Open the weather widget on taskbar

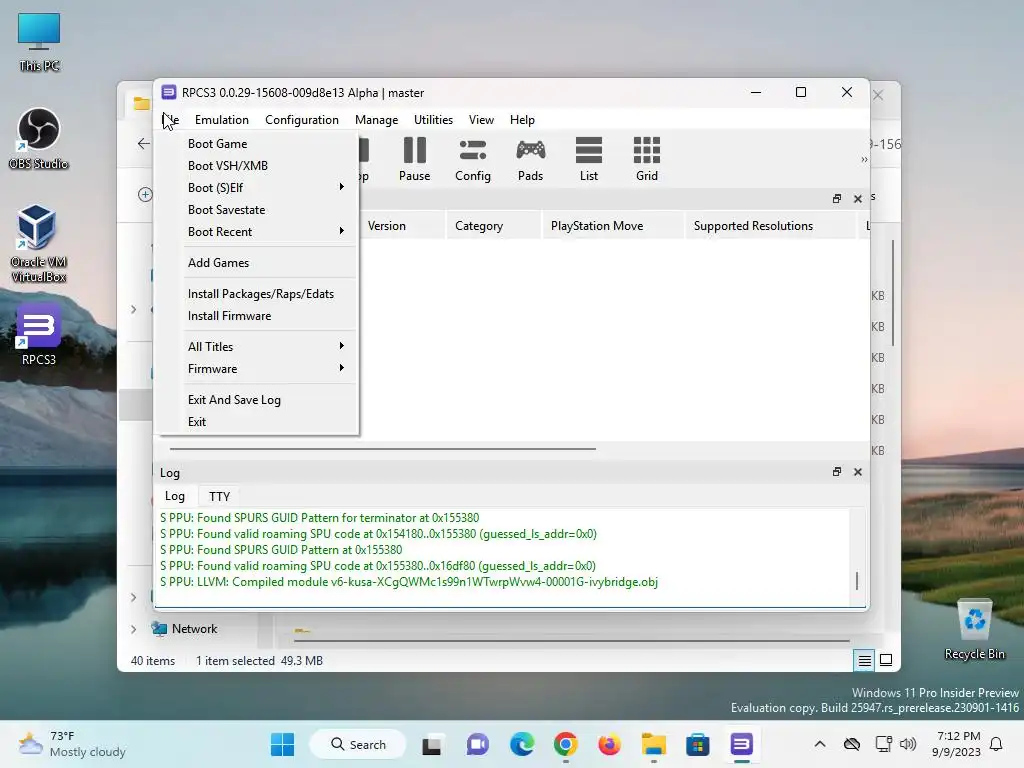point(72,744)
